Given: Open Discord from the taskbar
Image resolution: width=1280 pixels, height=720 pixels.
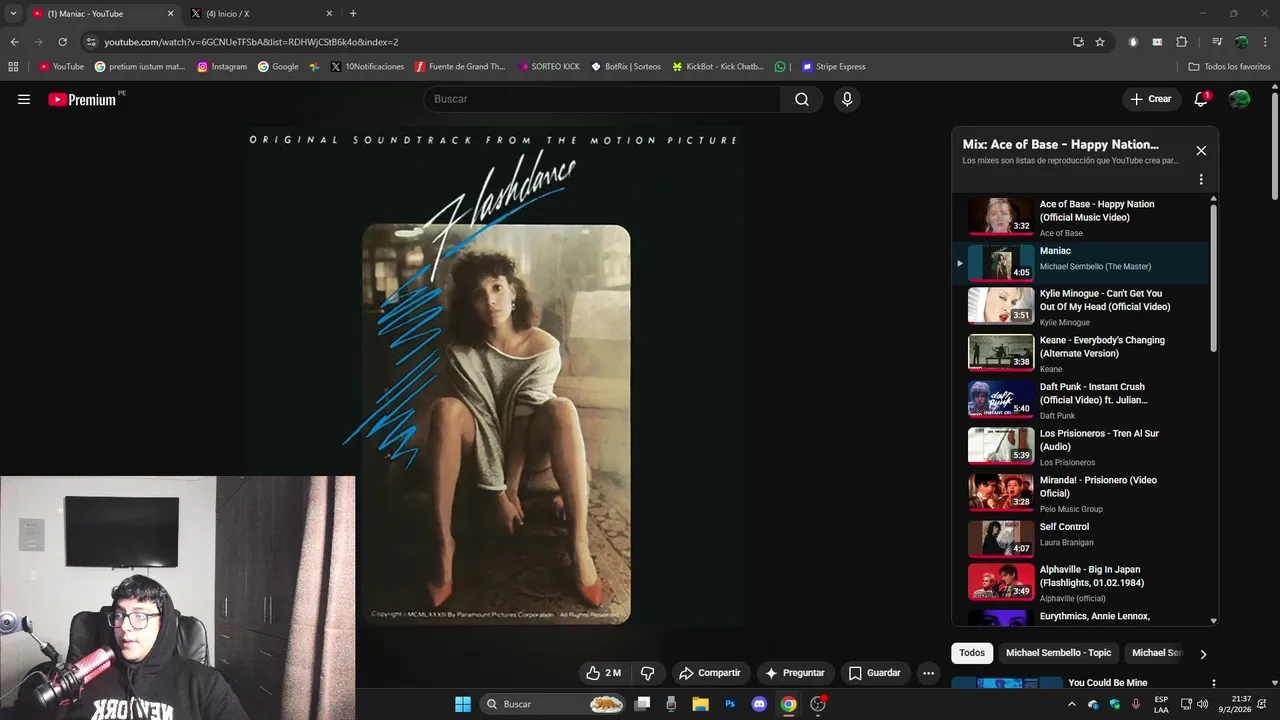Looking at the screenshot, I should [759, 704].
